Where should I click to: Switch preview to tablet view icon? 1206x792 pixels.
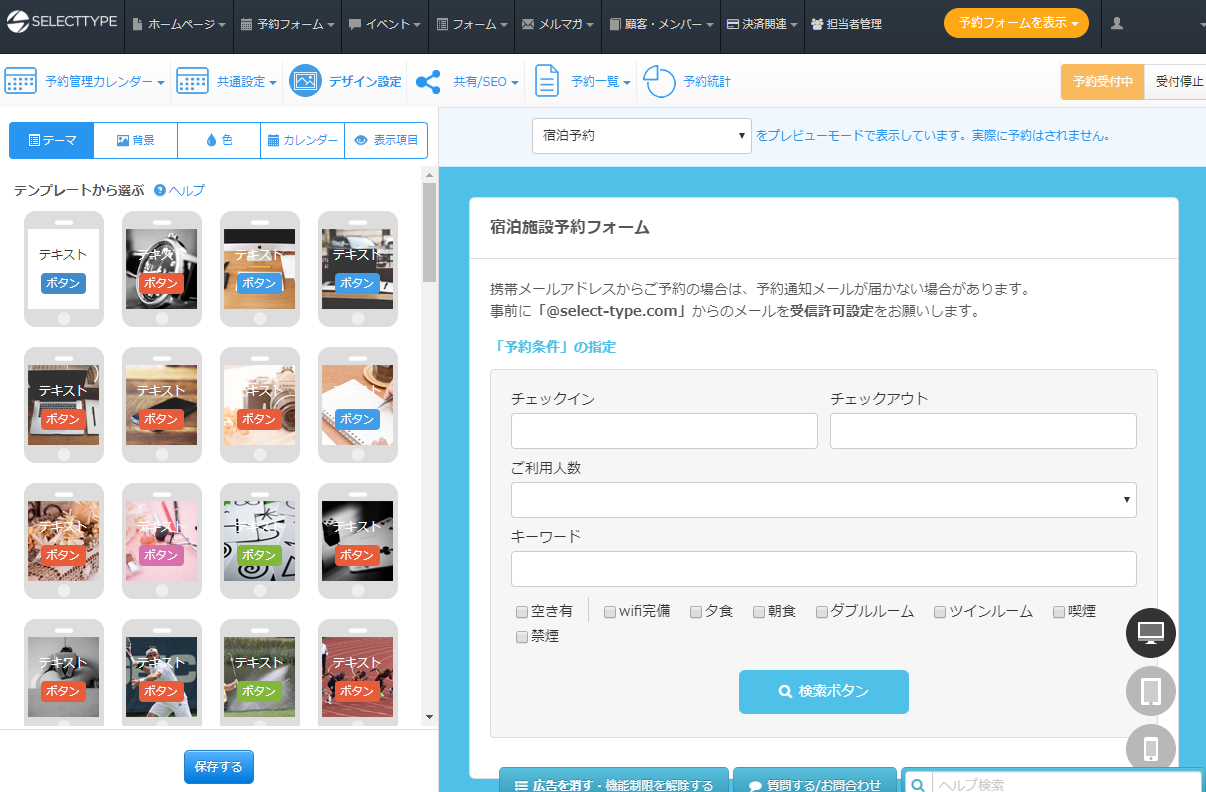1150,691
